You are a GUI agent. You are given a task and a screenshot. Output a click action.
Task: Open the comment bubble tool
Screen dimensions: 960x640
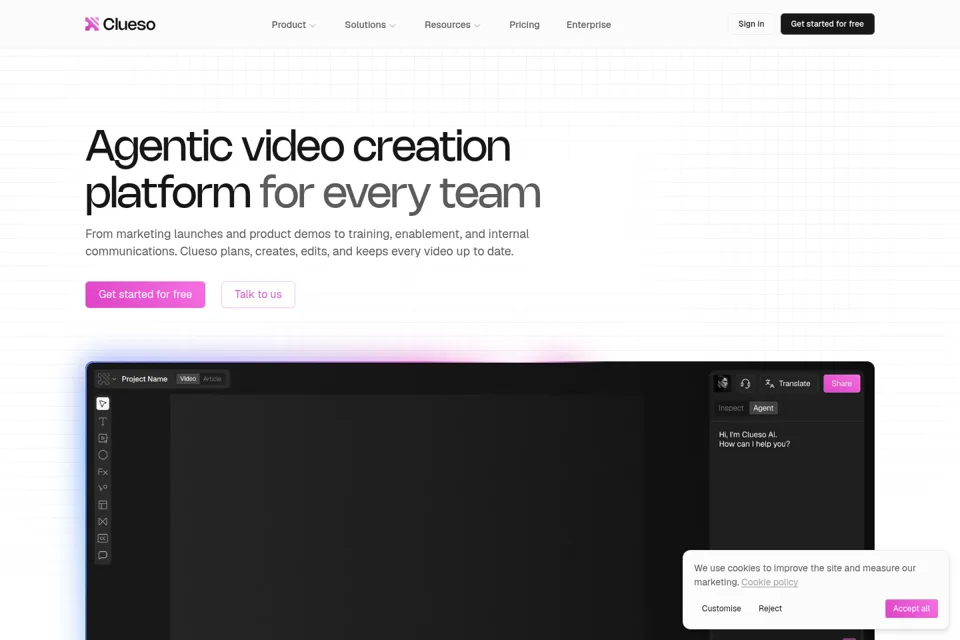click(103, 555)
